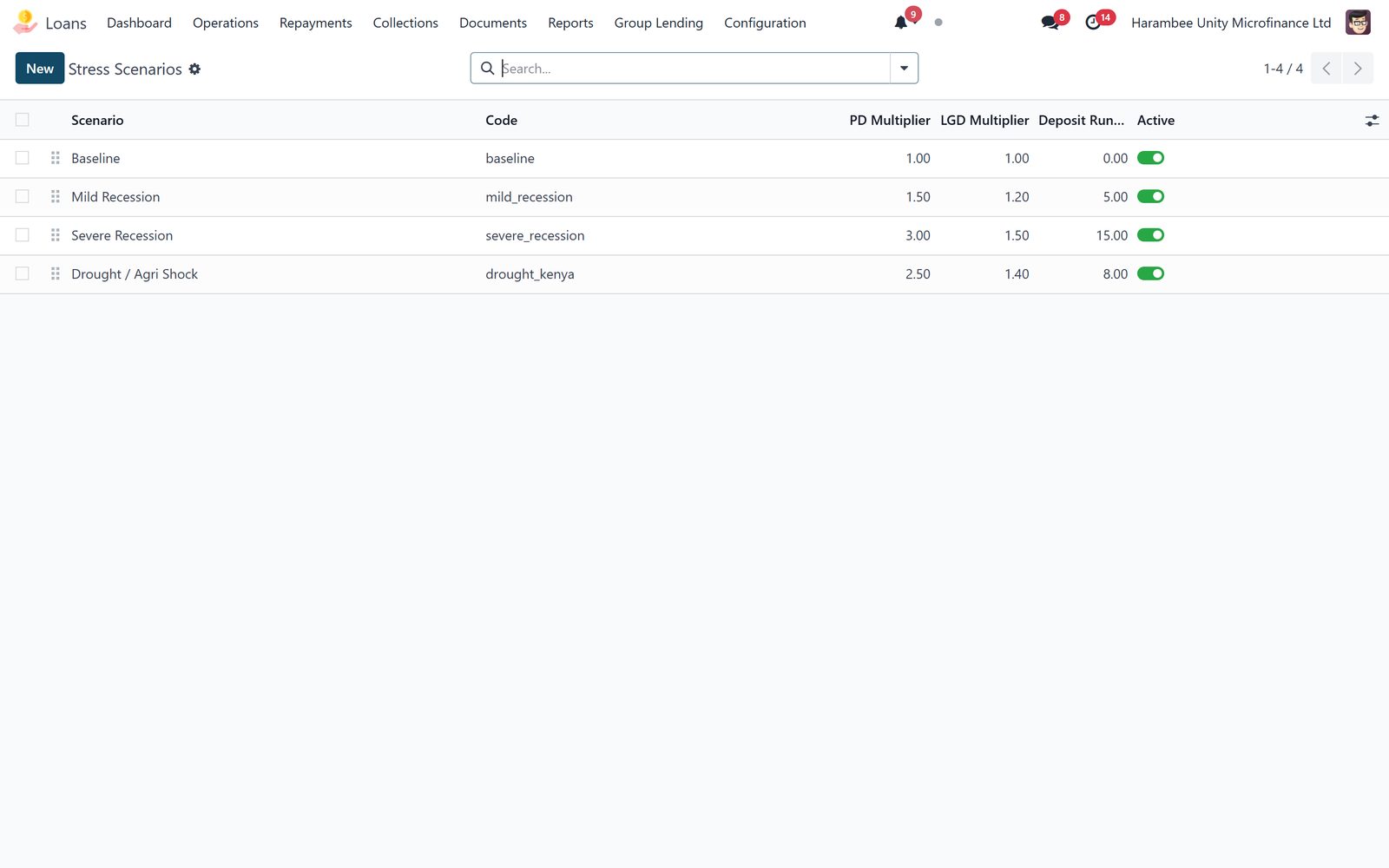Open the Loans app home icon

click(x=25, y=23)
